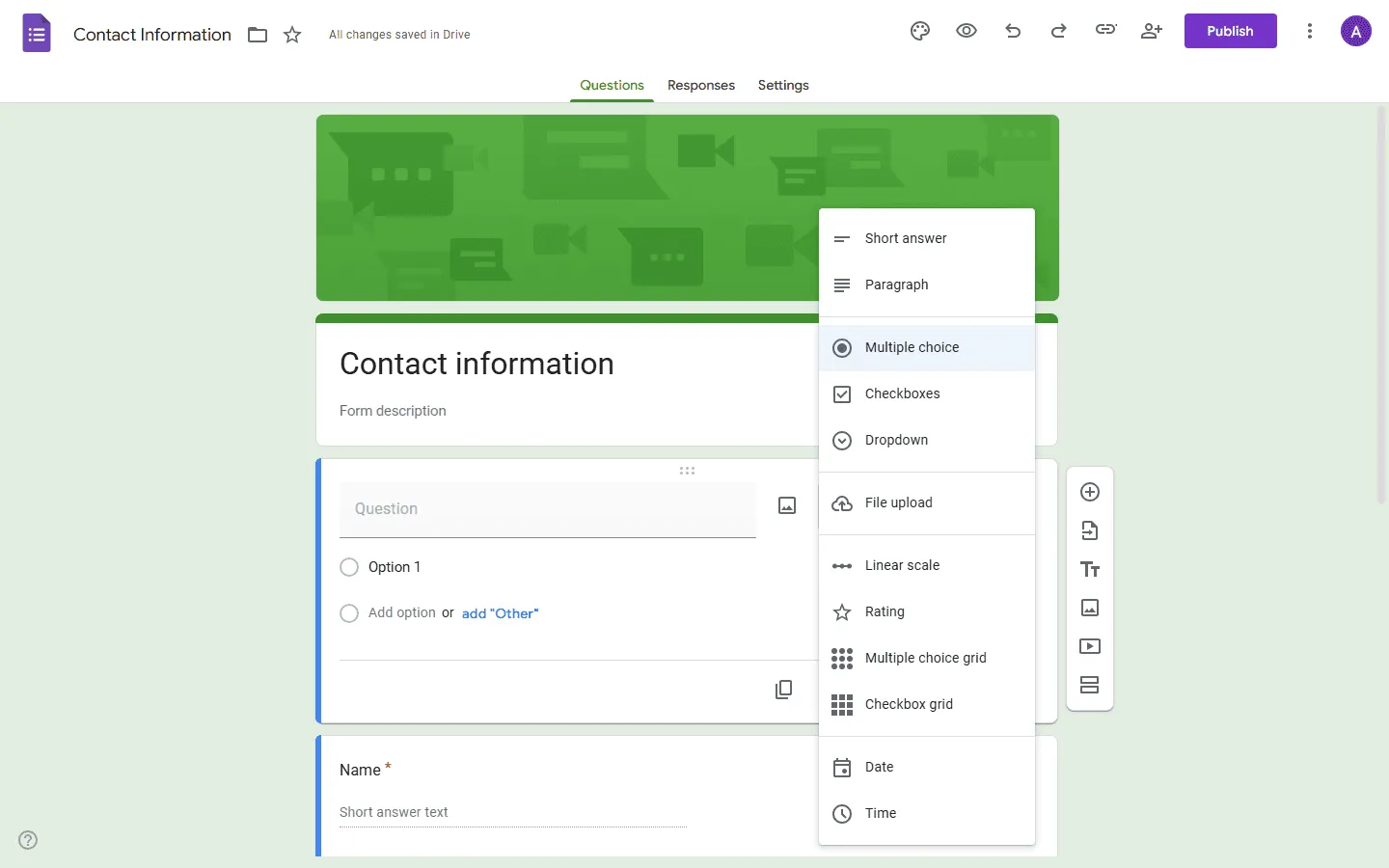Undo the last change

pos(1012,31)
